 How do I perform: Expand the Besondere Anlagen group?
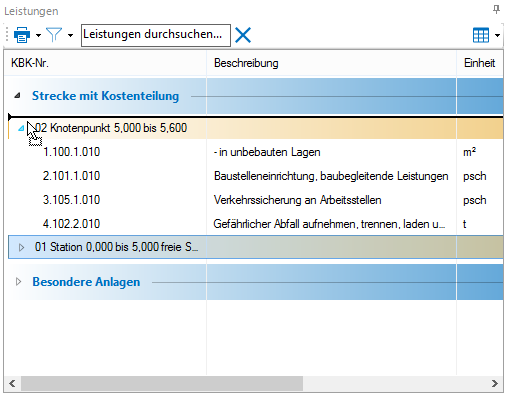click(19, 282)
